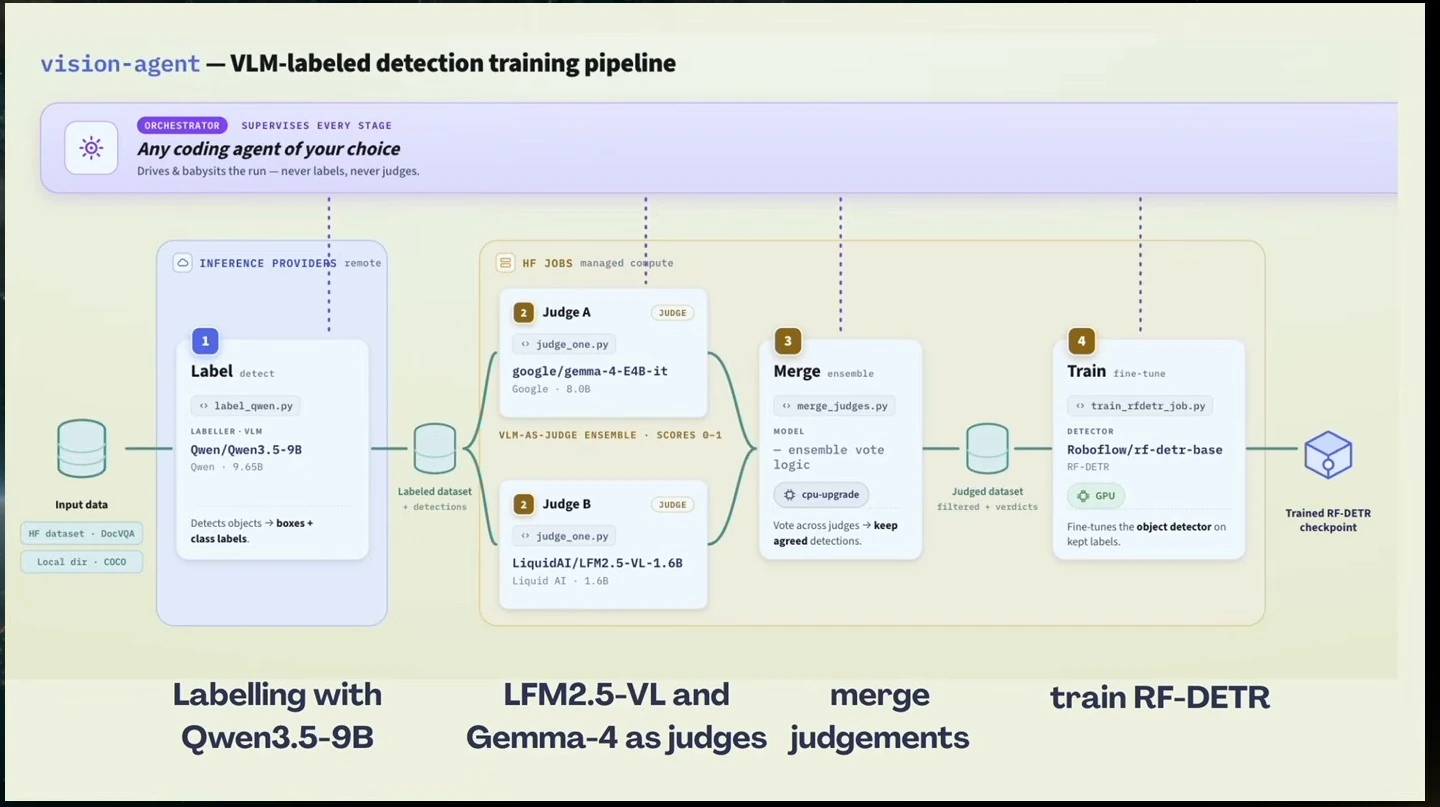Click the vision-agent title text
The width and height of the screenshot is (1440, 807).
pos(120,64)
